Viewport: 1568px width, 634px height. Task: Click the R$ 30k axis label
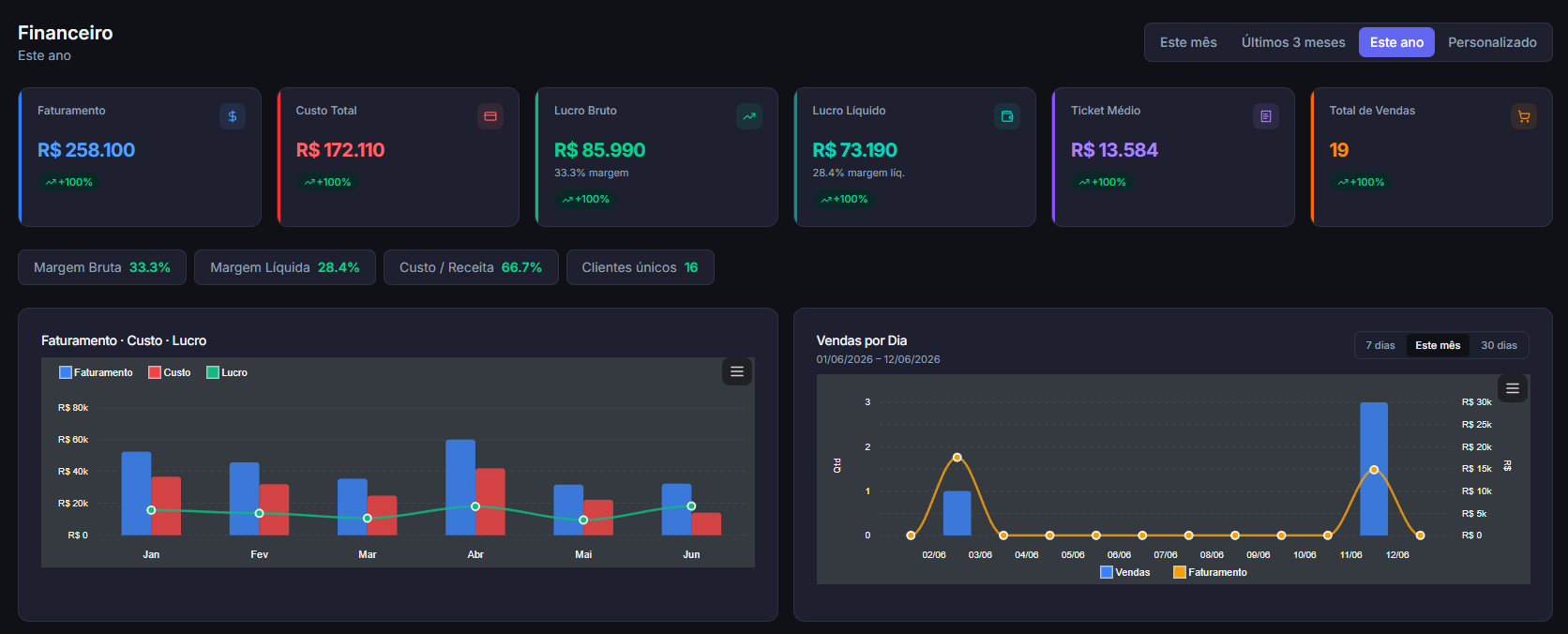click(1476, 402)
